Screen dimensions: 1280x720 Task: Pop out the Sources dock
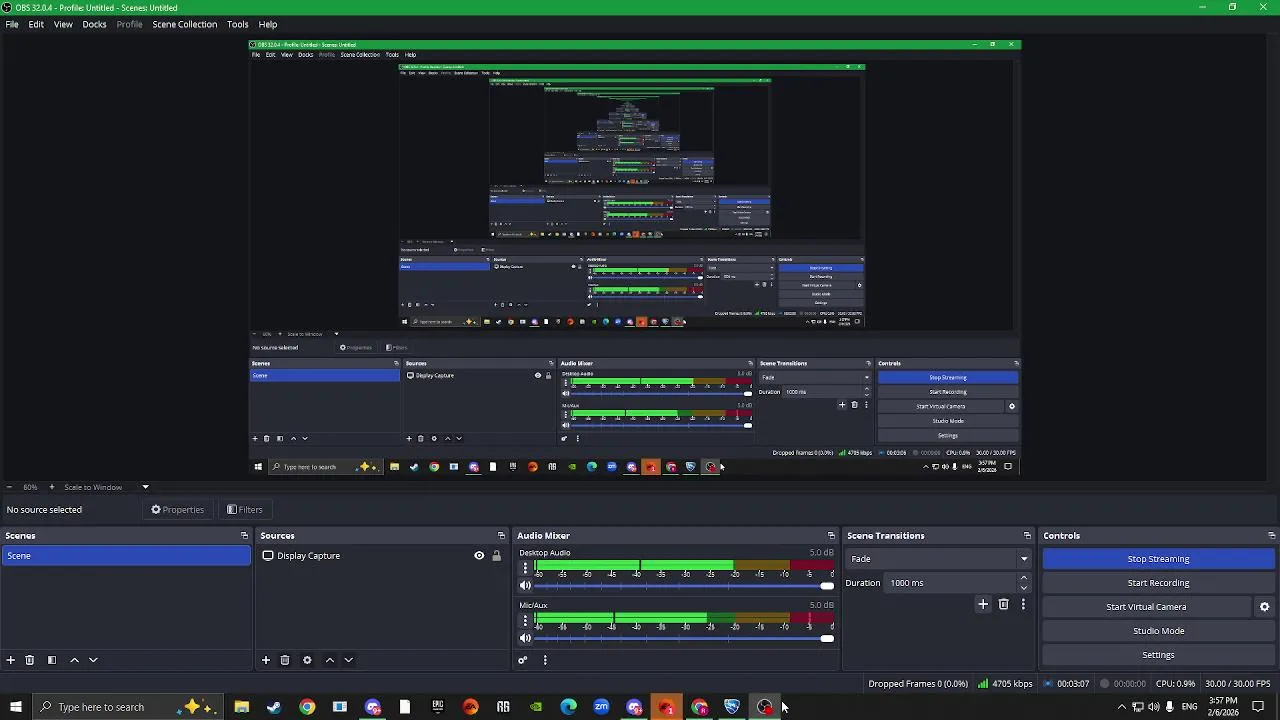coord(501,536)
